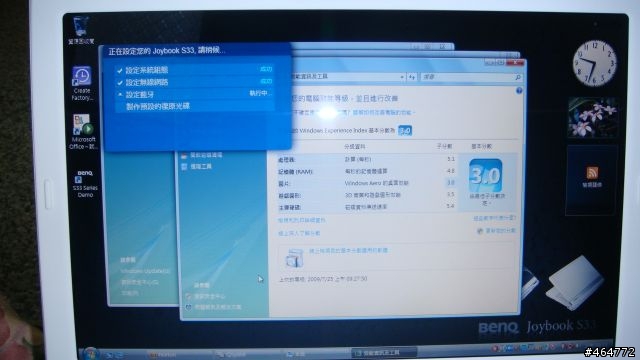Click the memory (RAM) score row
The height and width of the screenshot is (360, 640).
366,171
